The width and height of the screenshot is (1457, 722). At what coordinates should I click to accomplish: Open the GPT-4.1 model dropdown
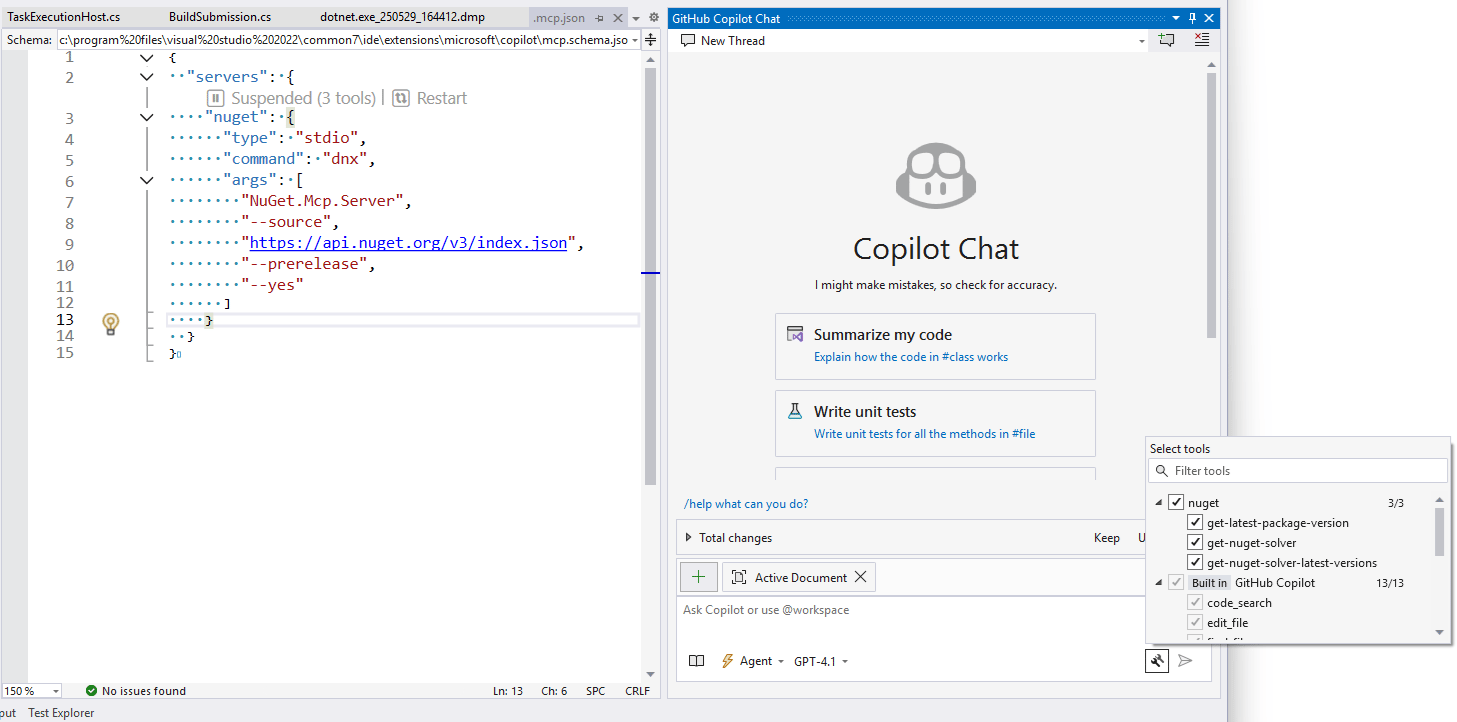821,661
